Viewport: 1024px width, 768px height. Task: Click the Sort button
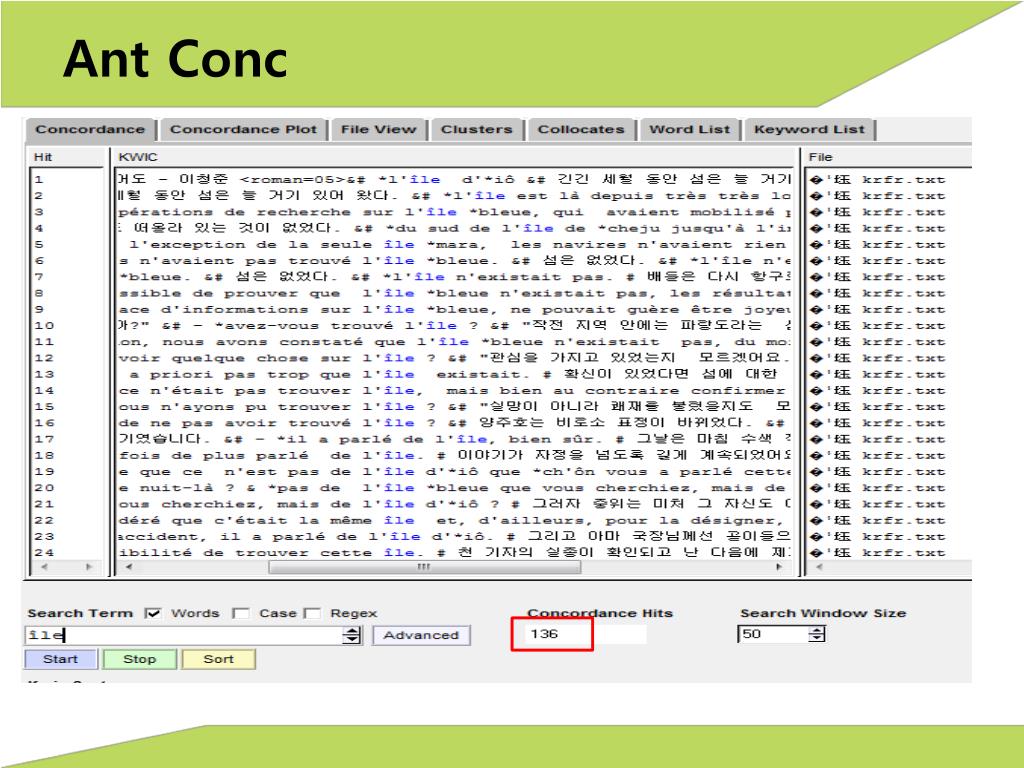pyautogui.click(x=218, y=659)
